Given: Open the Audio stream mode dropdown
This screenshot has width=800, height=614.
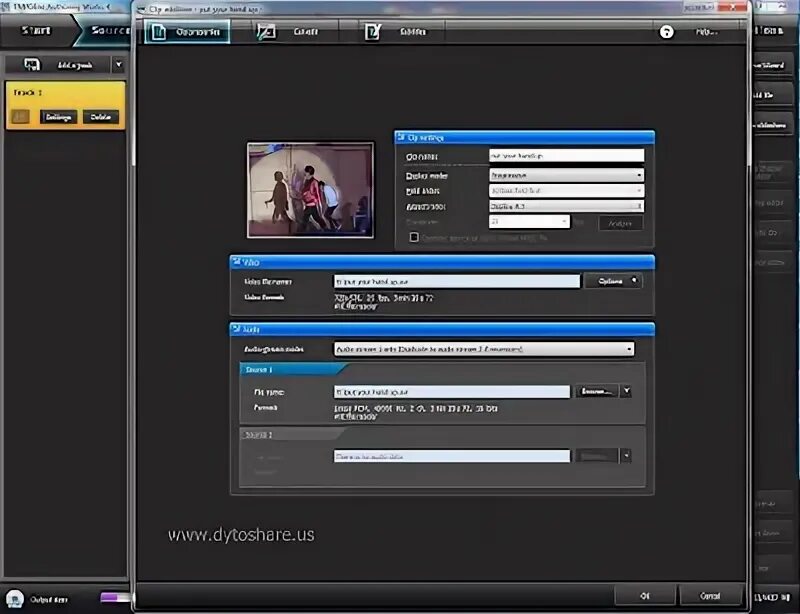Looking at the screenshot, I should [484, 349].
